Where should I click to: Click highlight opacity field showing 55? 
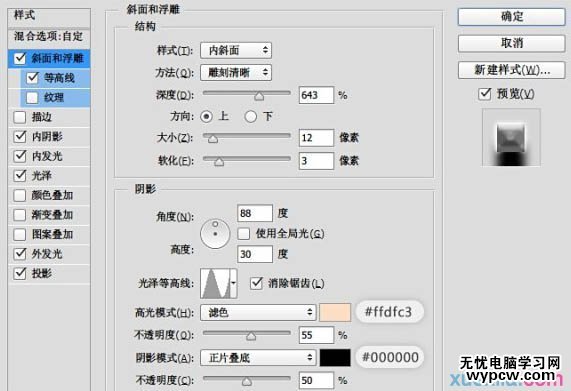[x=316, y=335]
